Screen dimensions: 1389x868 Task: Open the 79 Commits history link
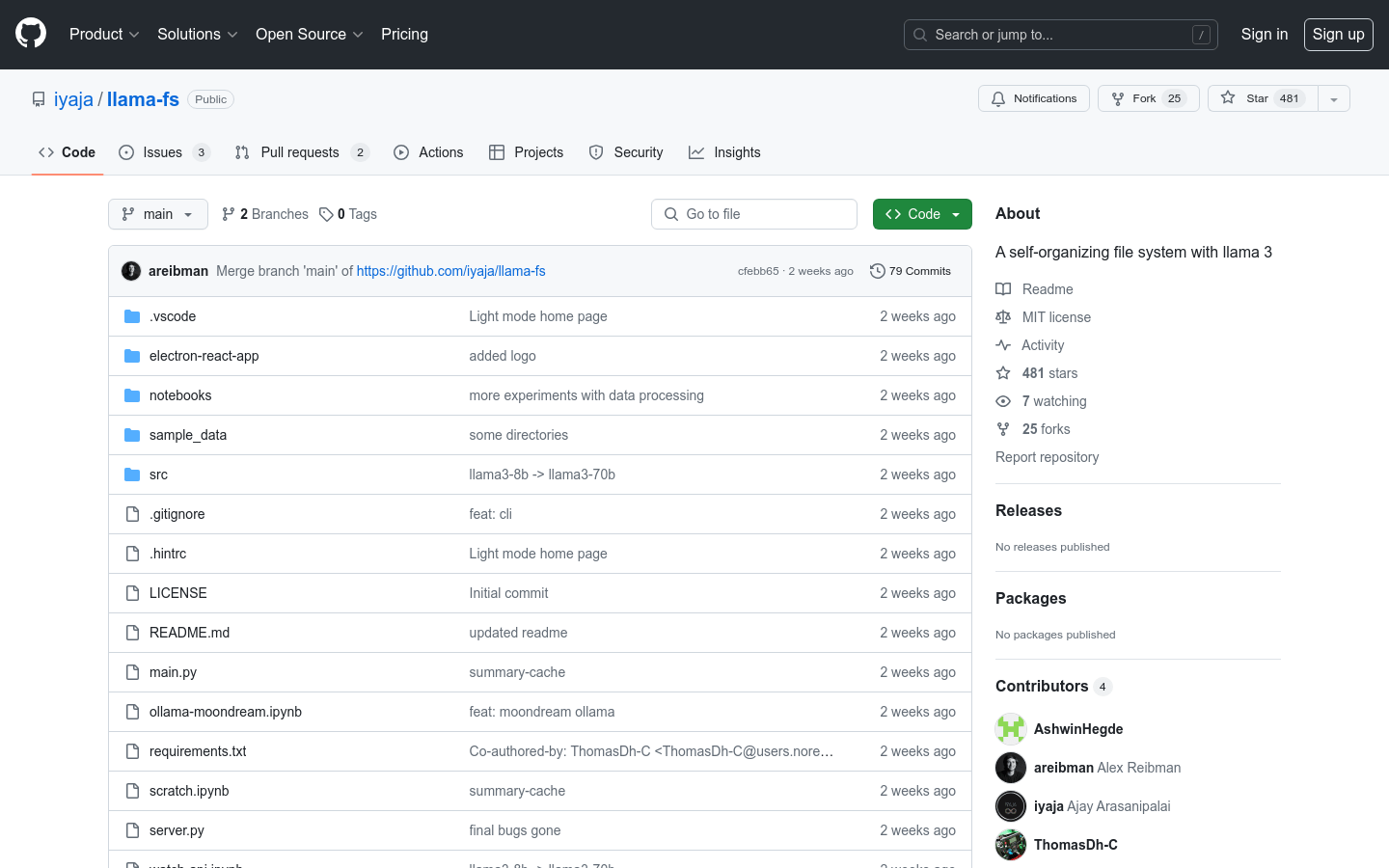[911, 271]
